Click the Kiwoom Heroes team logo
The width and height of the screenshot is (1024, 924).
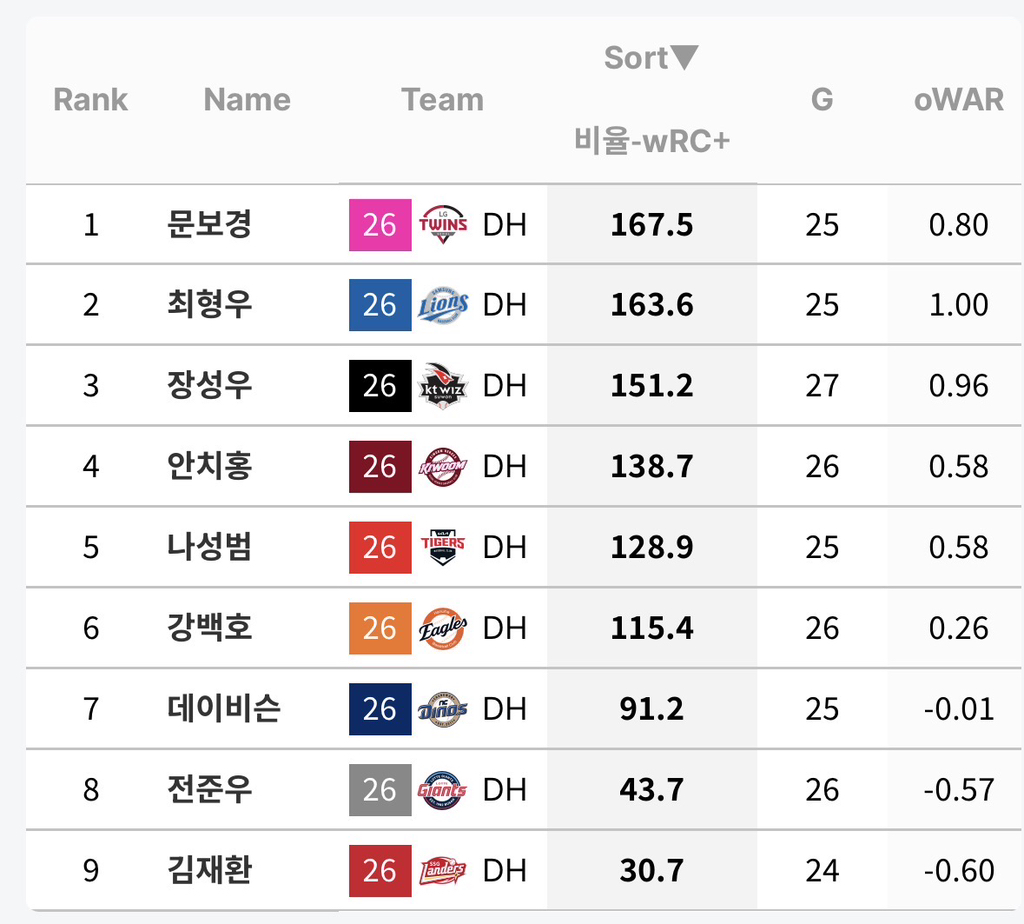coord(443,467)
